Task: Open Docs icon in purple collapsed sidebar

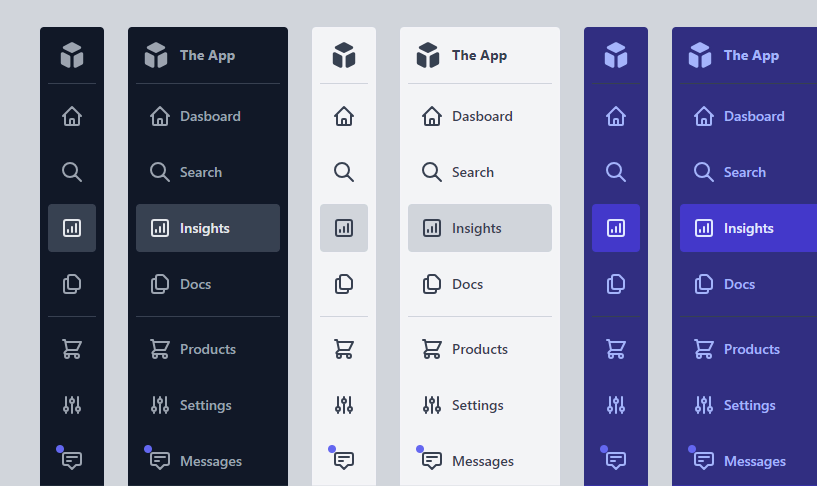Action: coord(616,284)
